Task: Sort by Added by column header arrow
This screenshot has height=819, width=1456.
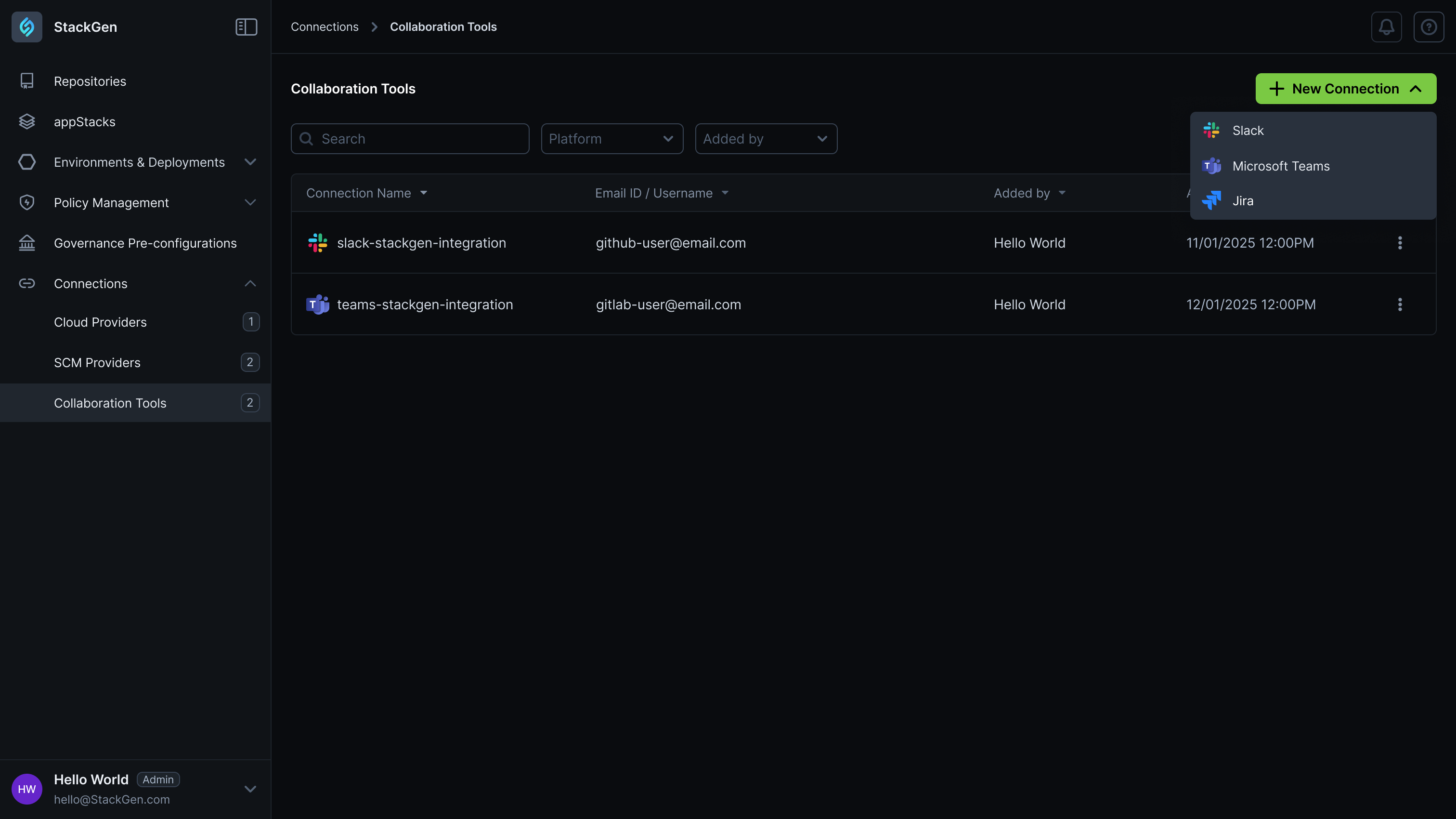Action: pyautogui.click(x=1062, y=193)
